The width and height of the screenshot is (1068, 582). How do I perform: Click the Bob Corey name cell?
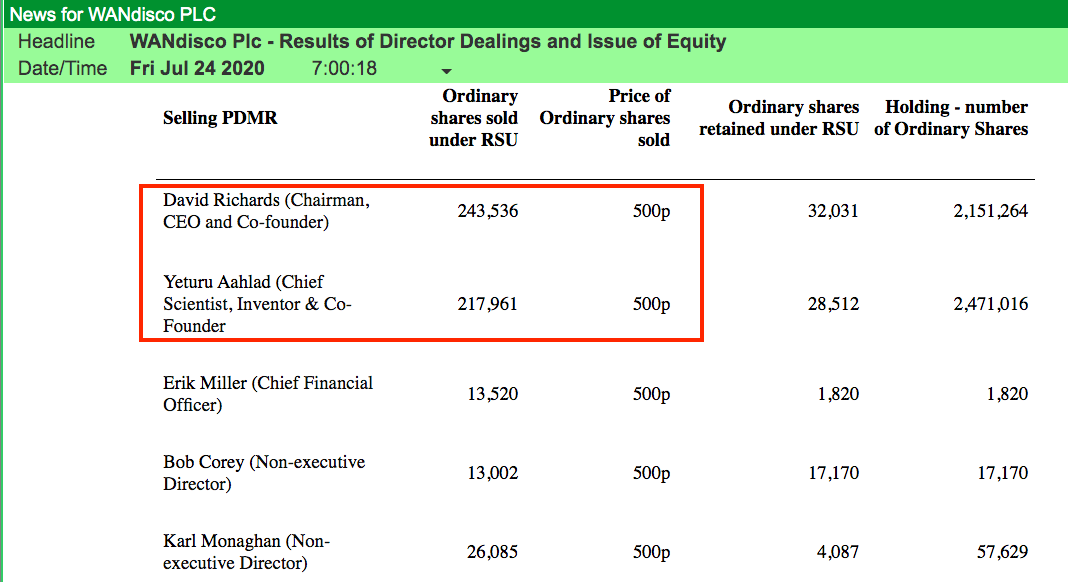264,473
